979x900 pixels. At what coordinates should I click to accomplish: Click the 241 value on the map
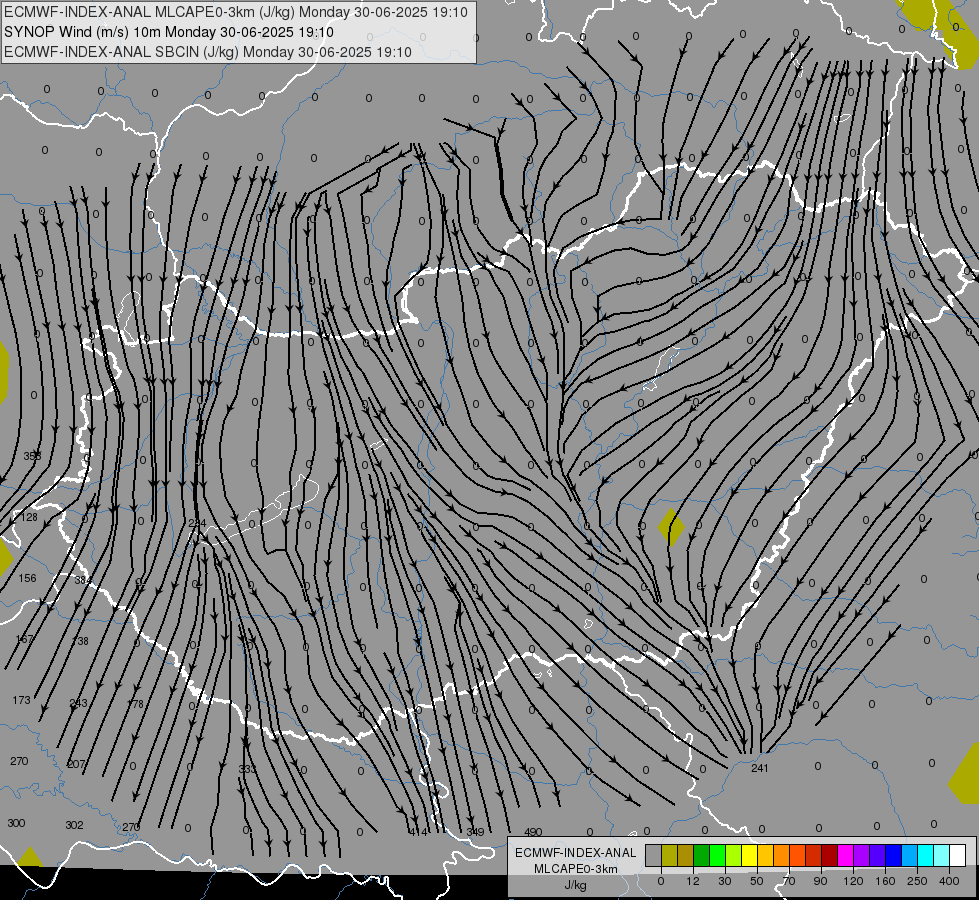point(759,768)
